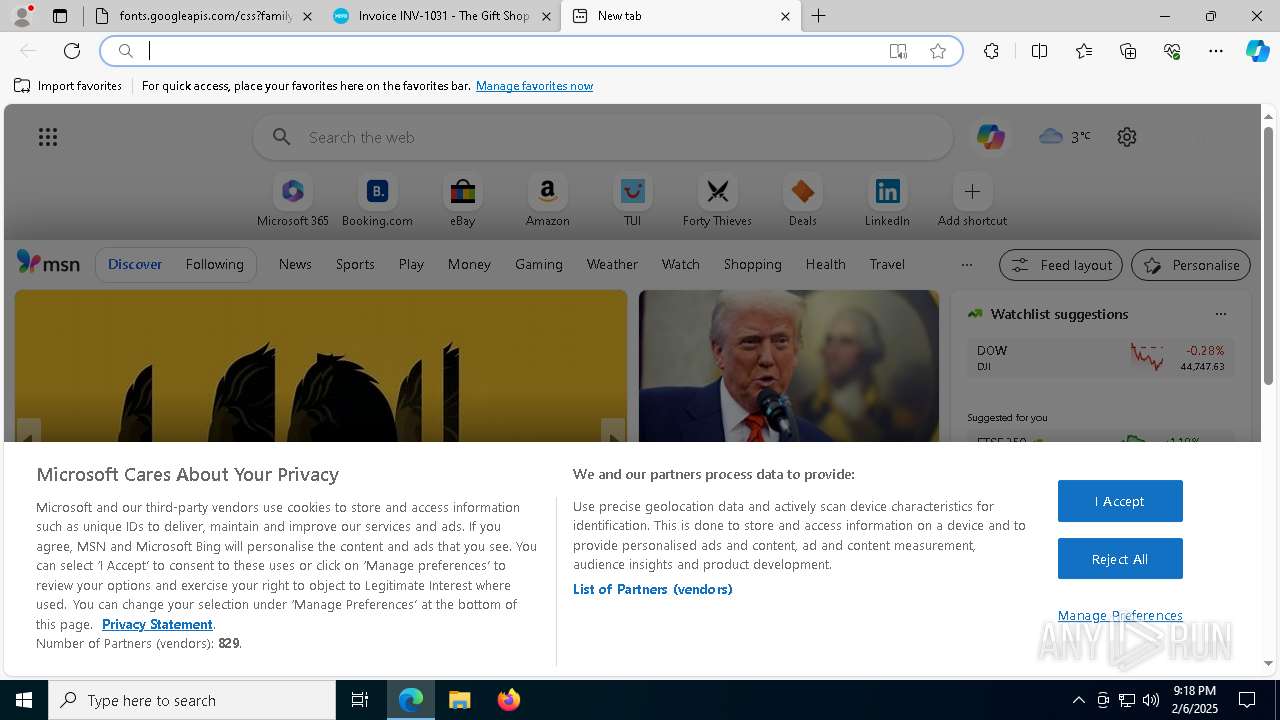Click I Accept on privacy banner
Screen dimensions: 1280x720
[1120, 501]
